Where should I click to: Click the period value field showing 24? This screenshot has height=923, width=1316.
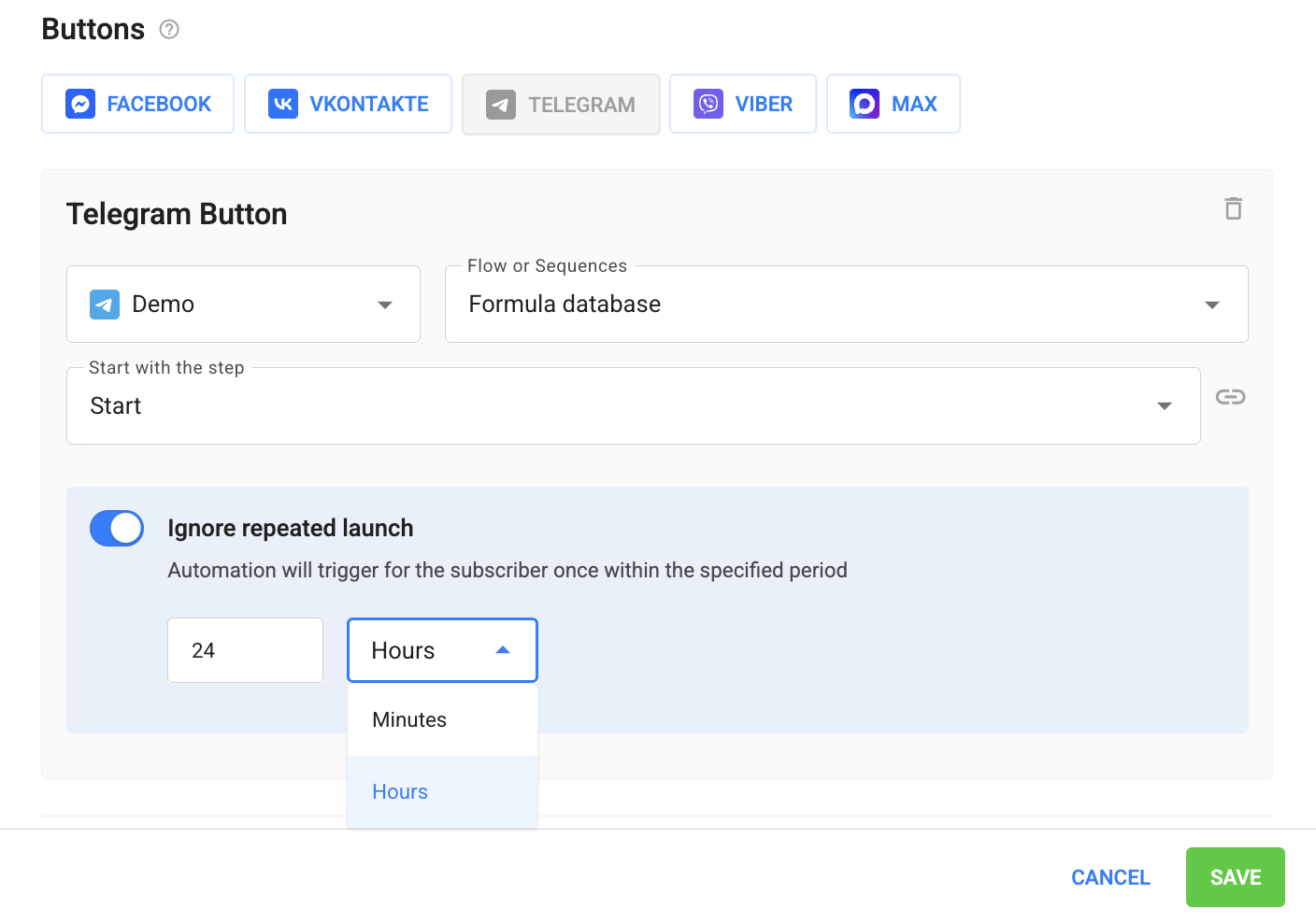[245, 650]
